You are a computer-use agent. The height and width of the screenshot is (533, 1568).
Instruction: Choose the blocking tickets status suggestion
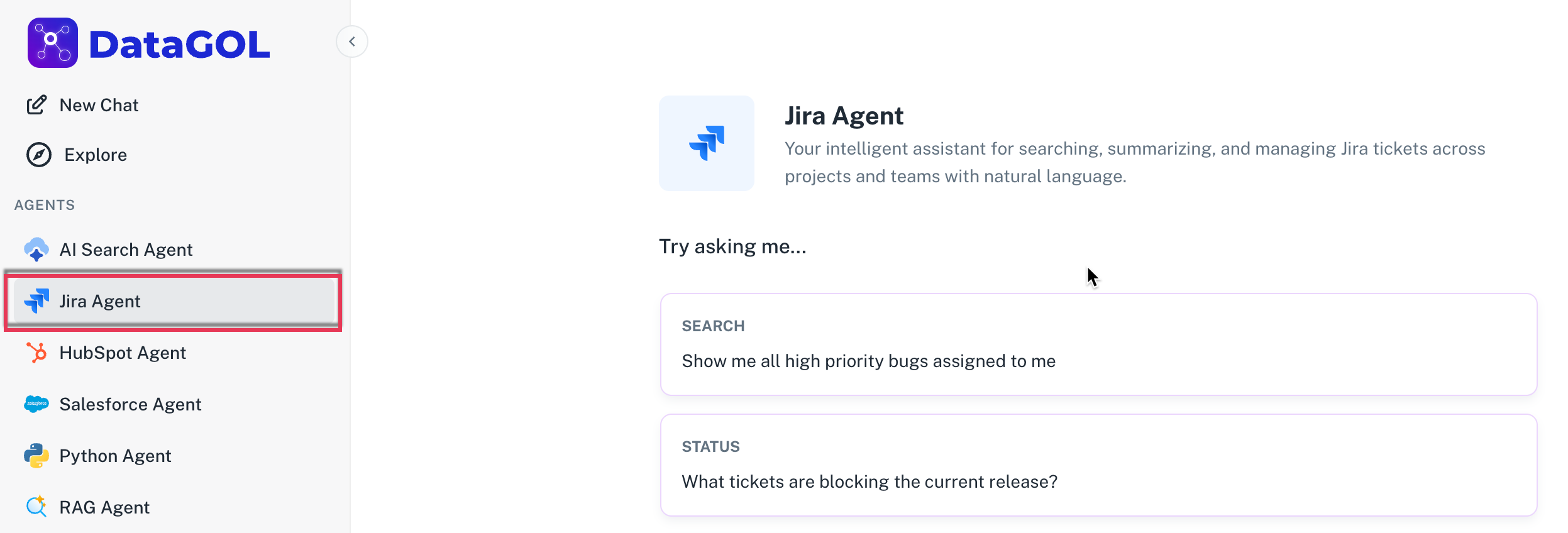pos(1099,465)
